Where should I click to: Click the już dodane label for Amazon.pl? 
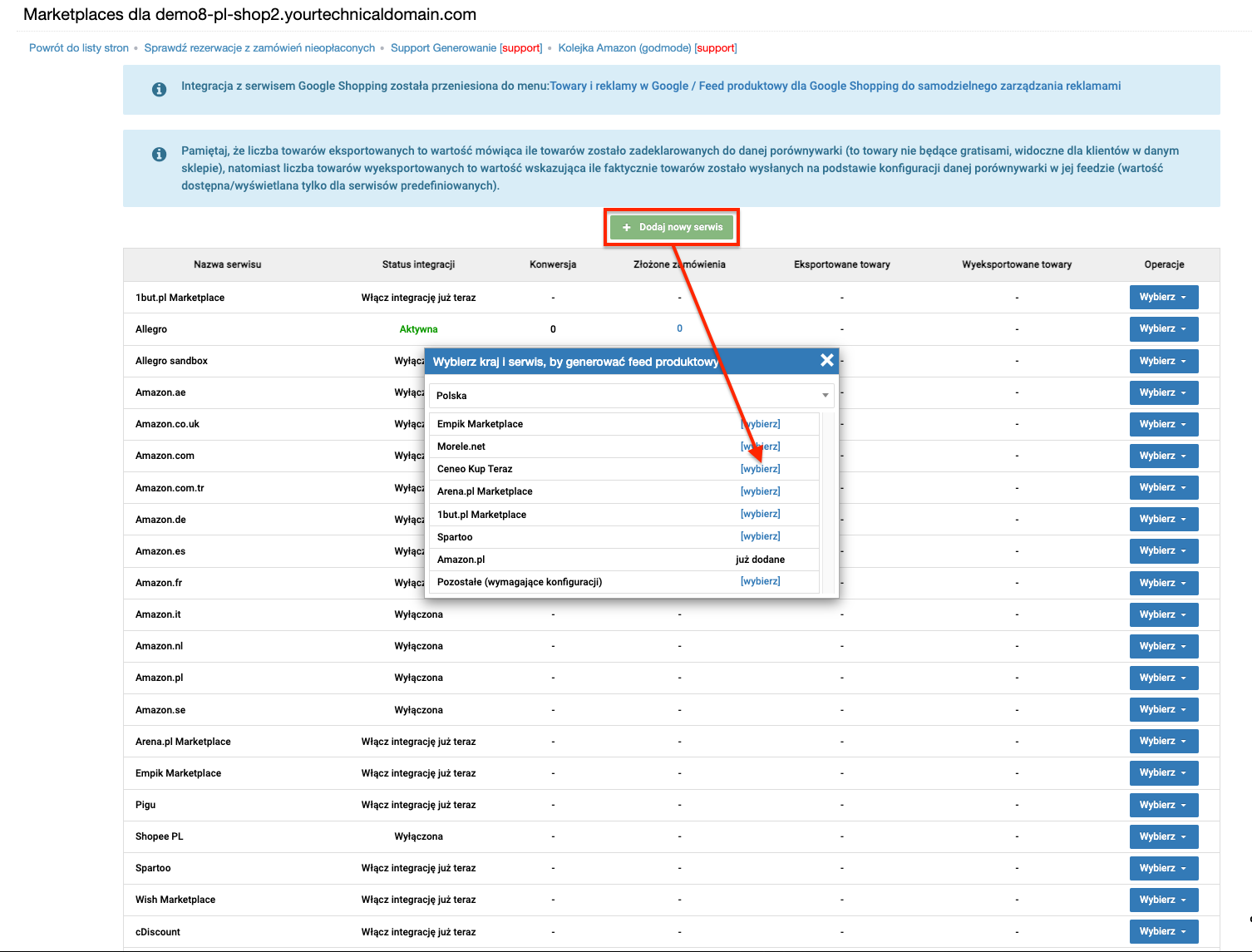click(x=760, y=560)
